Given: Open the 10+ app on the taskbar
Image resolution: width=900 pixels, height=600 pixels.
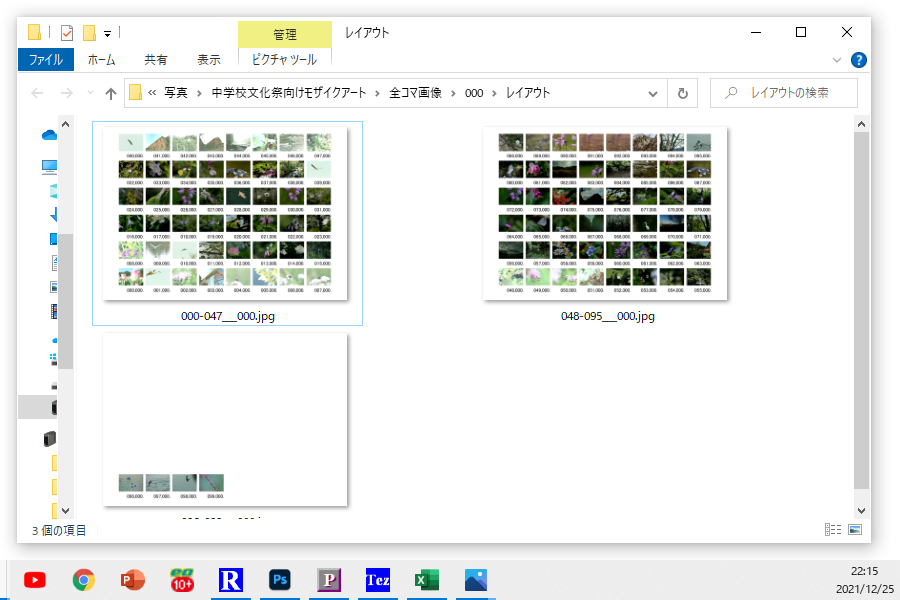Looking at the screenshot, I should tap(182, 580).
